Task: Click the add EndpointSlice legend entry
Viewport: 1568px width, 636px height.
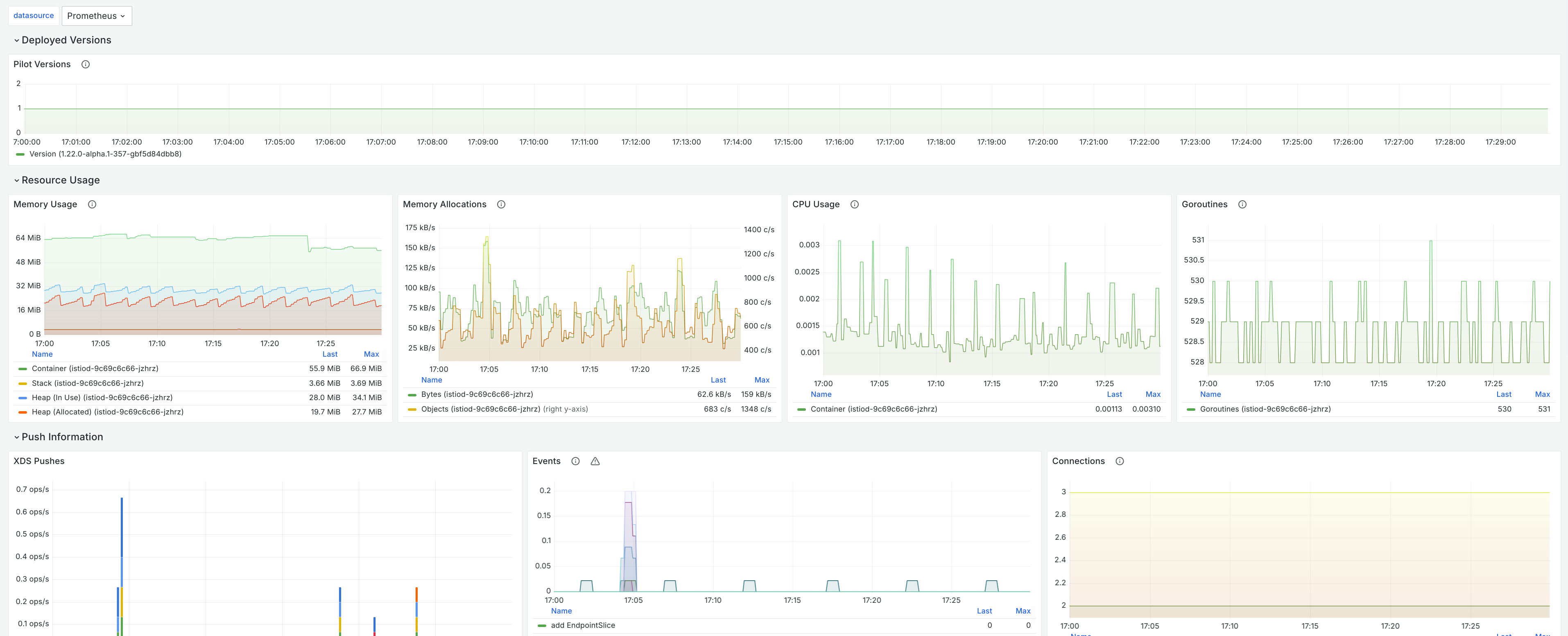Action: coord(582,626)
